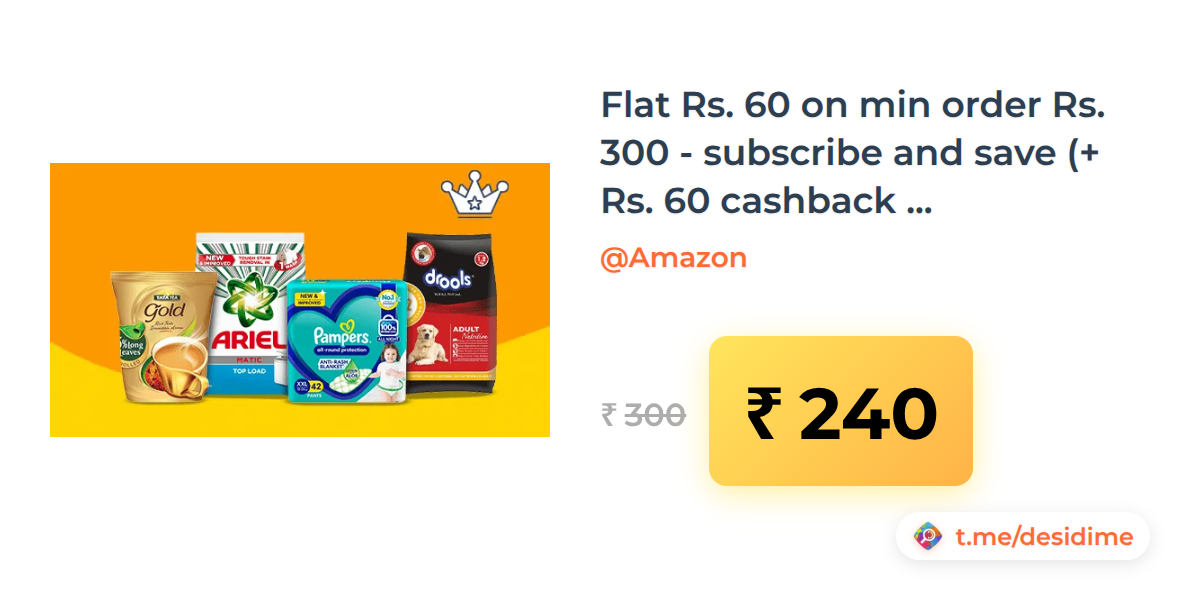Click the ₹ 240 deal price button
Viewport: 1200px width, 600px height.
coord(841,411)
